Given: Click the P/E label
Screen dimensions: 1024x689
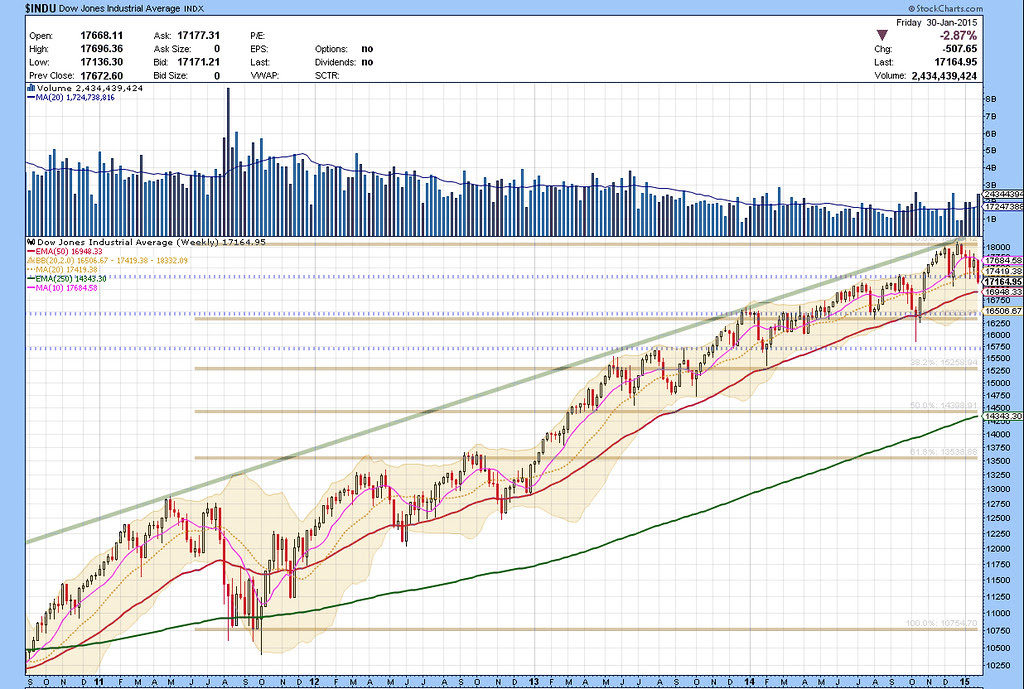Looking at the screenshot, I should (257, 35).
